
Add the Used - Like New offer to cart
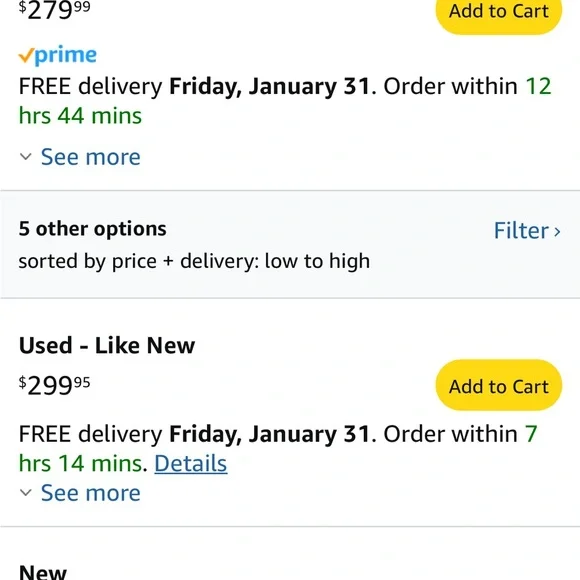click(499, 385)
